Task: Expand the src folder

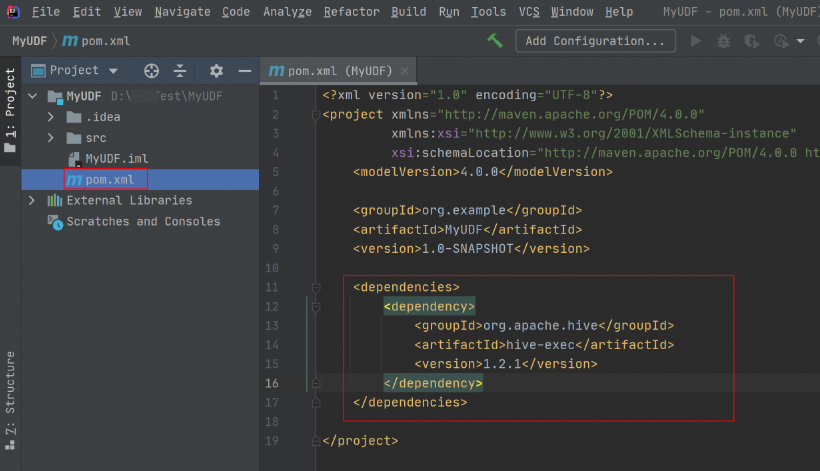Action: (51, 138)
